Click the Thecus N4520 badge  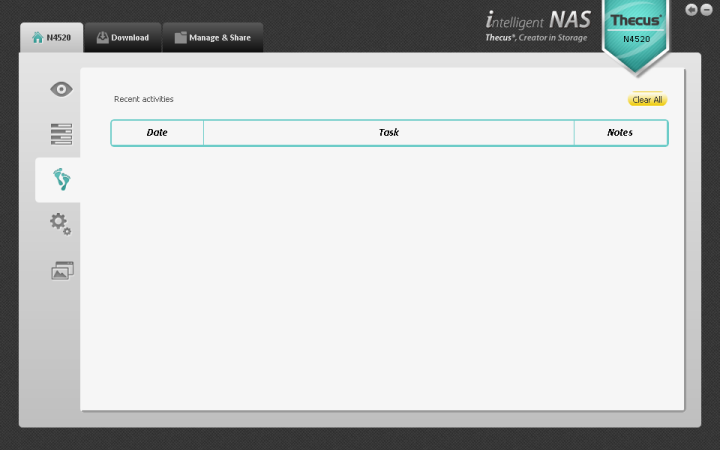[x=636, y=36]
